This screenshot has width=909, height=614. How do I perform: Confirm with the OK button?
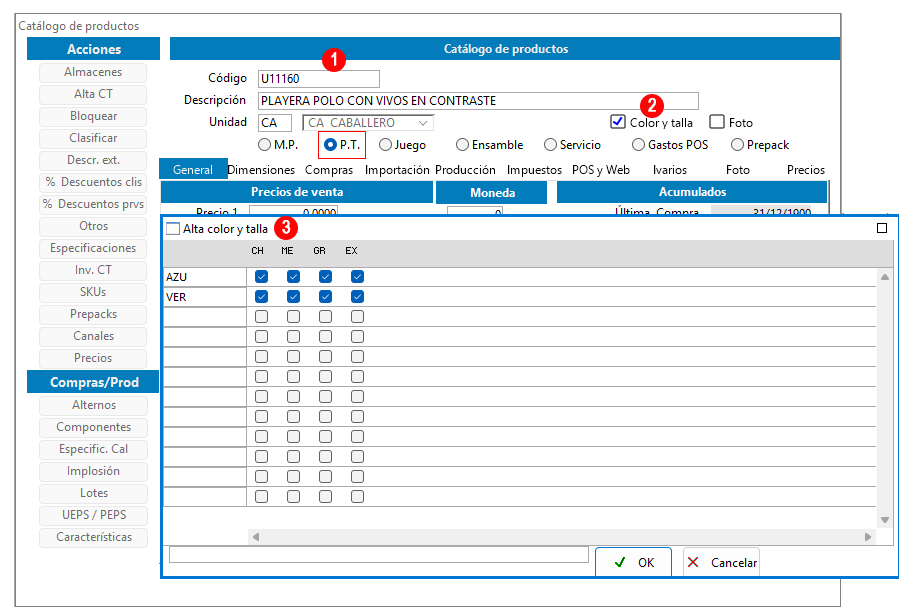pyautogui.click(x=633, y=562)
